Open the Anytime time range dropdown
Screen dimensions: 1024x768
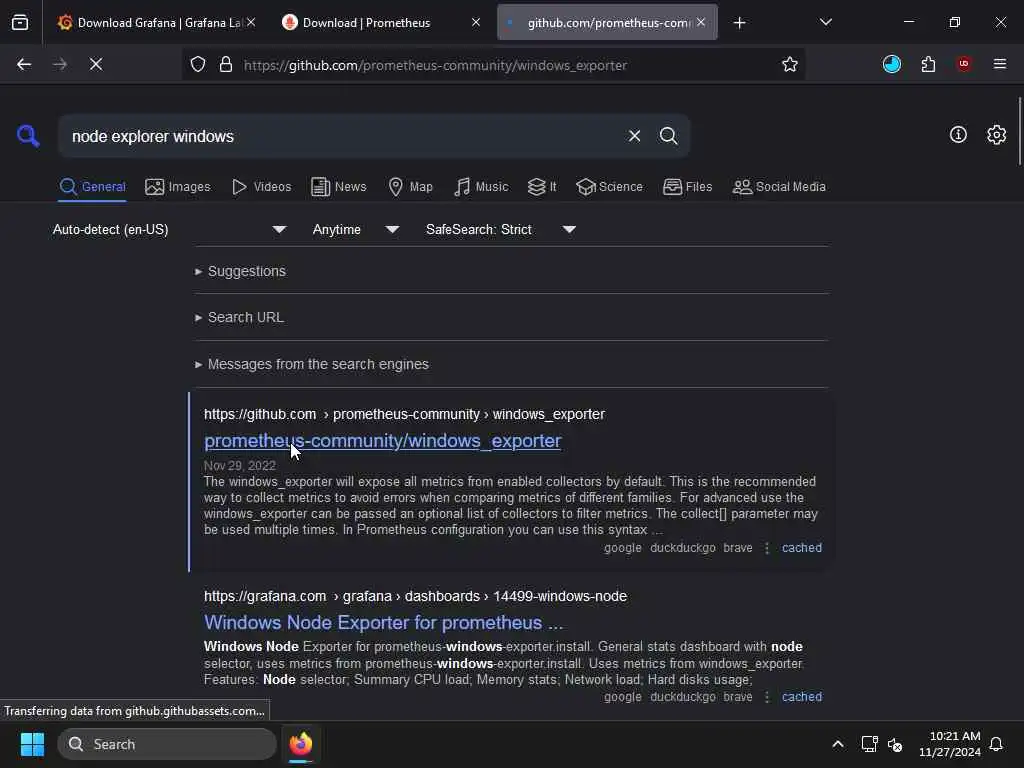355,229
